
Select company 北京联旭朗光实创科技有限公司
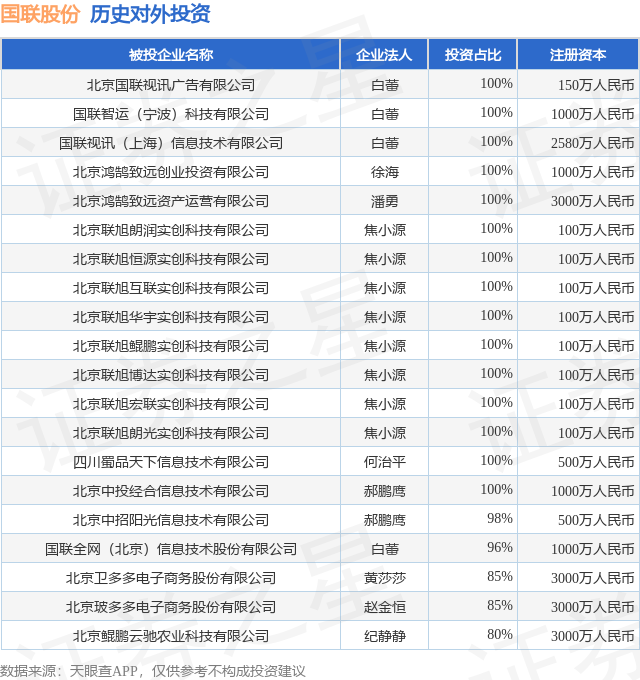171,433
